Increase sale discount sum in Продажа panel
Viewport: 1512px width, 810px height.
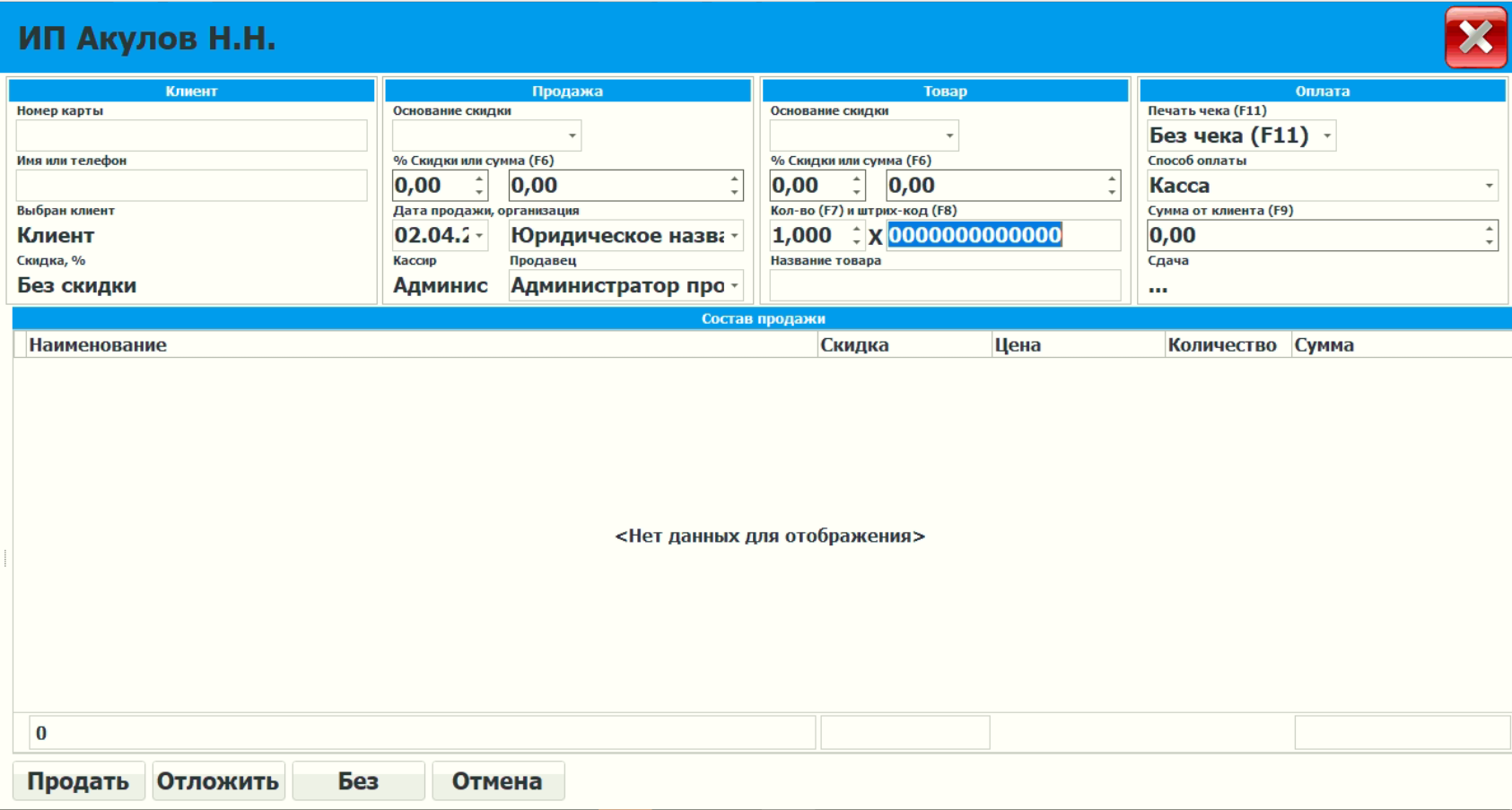coord(735,179)
